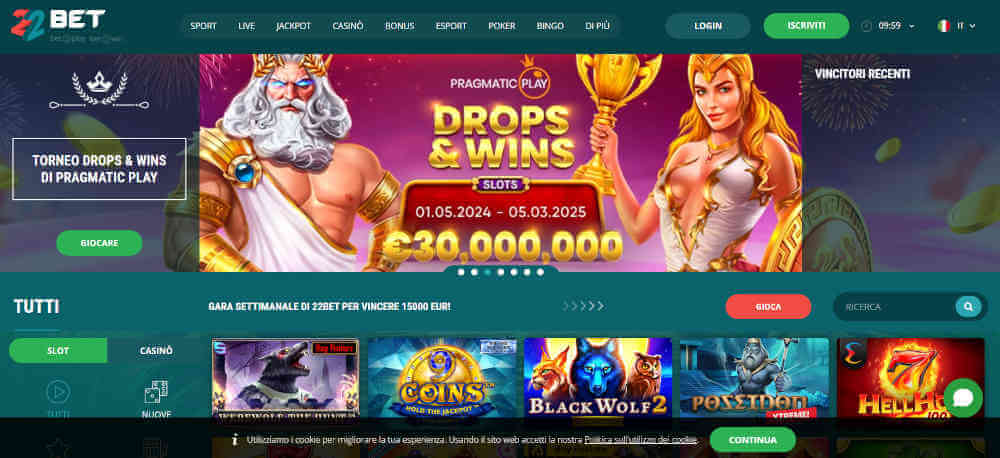Expand the time zone dropdown arrow
This screenshot has height=458, width=1000.
click(x=911, y=26)
